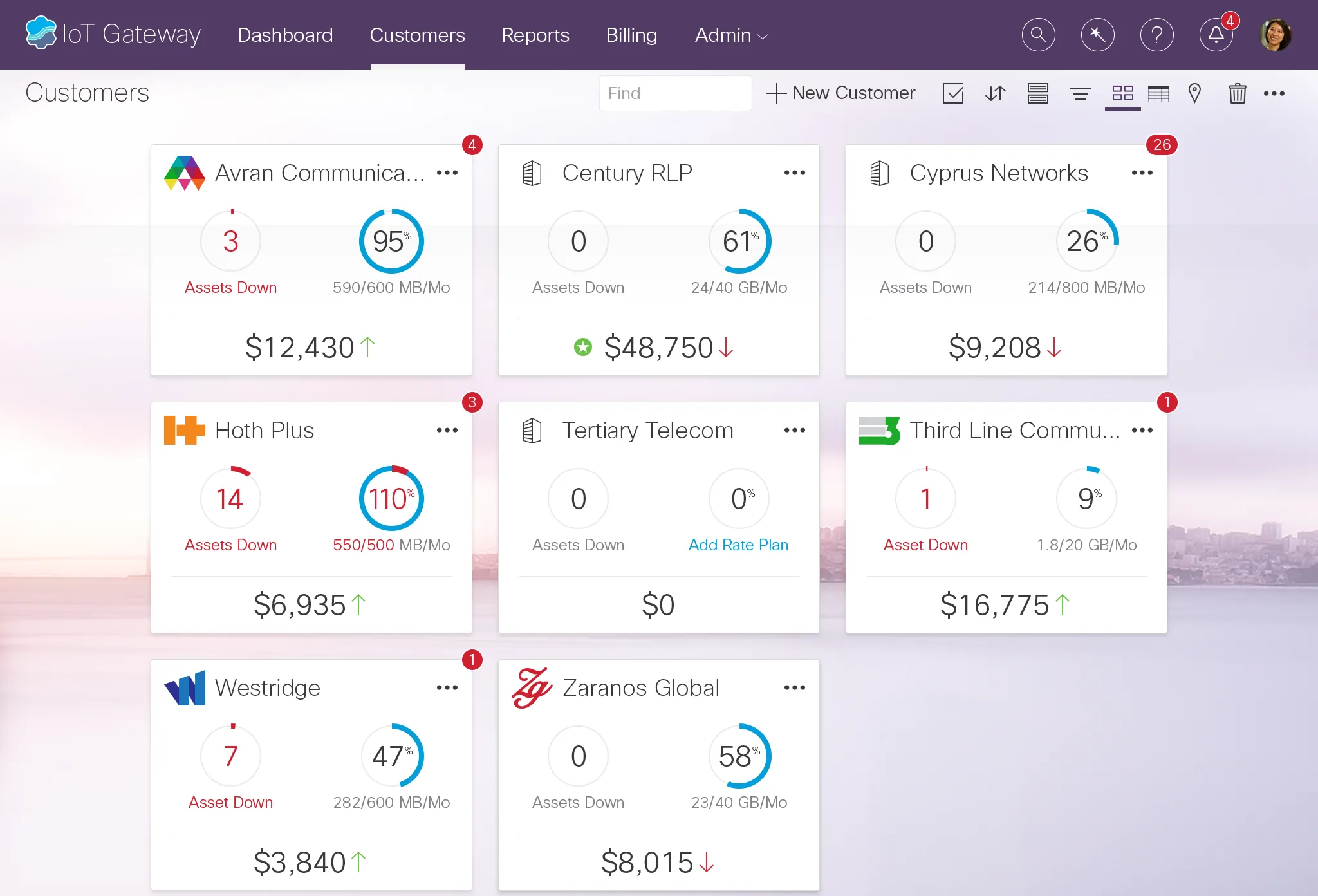1318x896 pixels.
Task: Open Cyprus Networks card options menu
Action: click(1142, 173)
